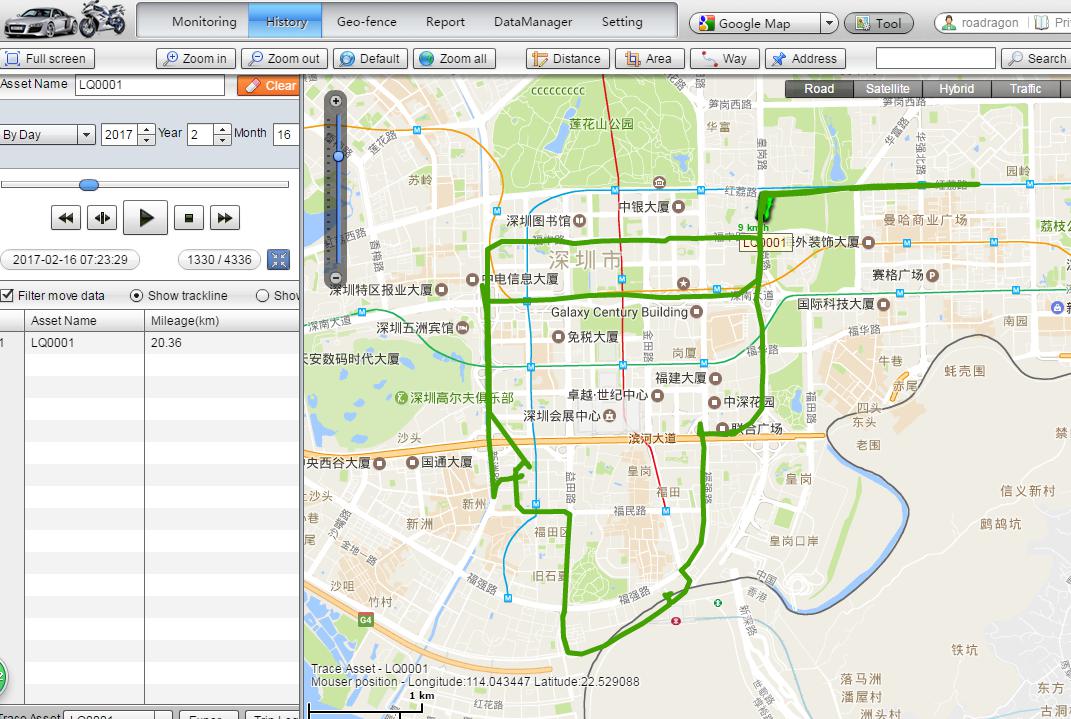Viewport: 1071px width, 719px height.
Task: Reset map with the Default button
Action: (x=370, y=59)
